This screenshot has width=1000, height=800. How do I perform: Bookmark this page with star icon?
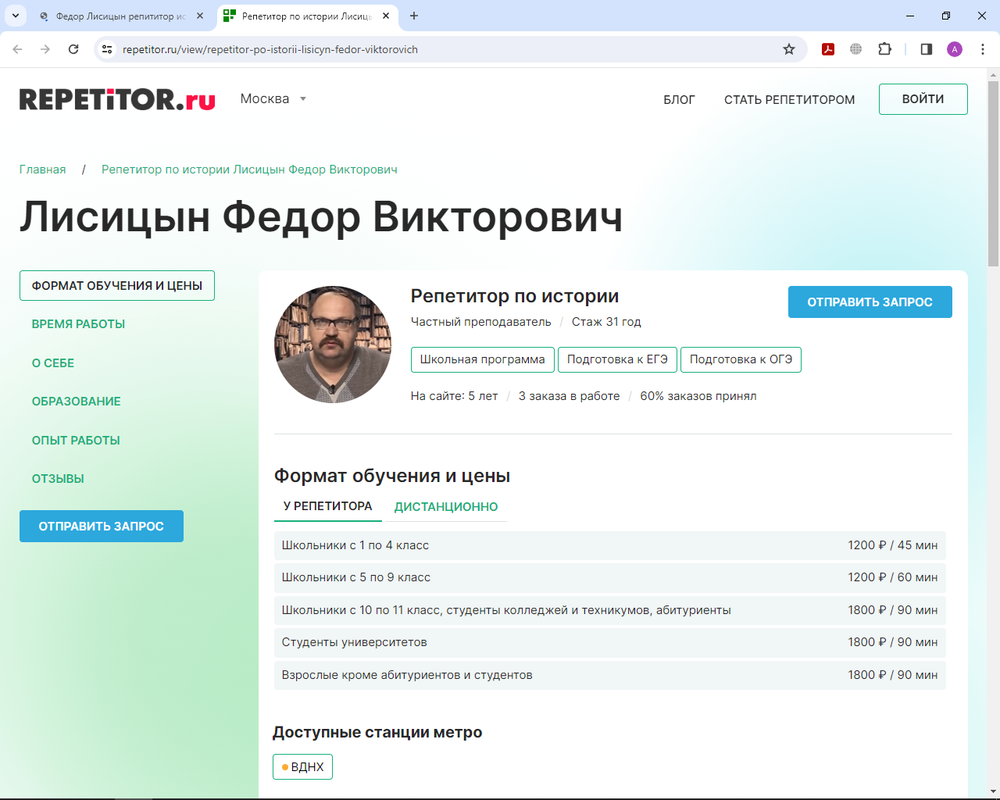pos(789,49)
